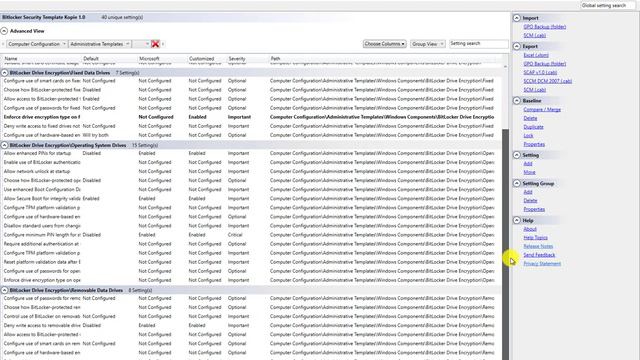The width and height of the screenshot is (640, 360).
Task: Collapse the Export actions section
Action: (517, 46)
